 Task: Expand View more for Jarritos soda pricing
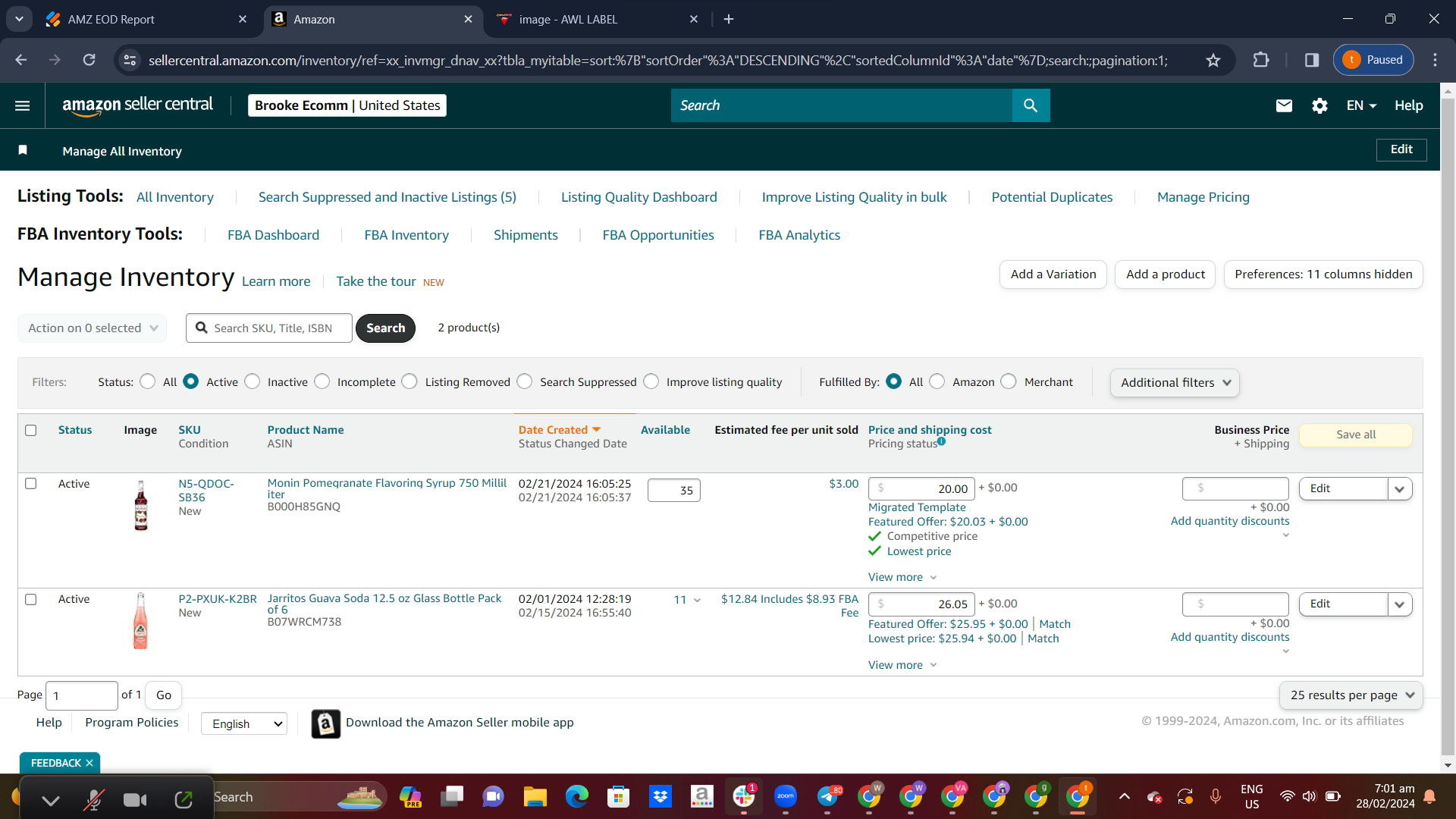tap(902, 665)
